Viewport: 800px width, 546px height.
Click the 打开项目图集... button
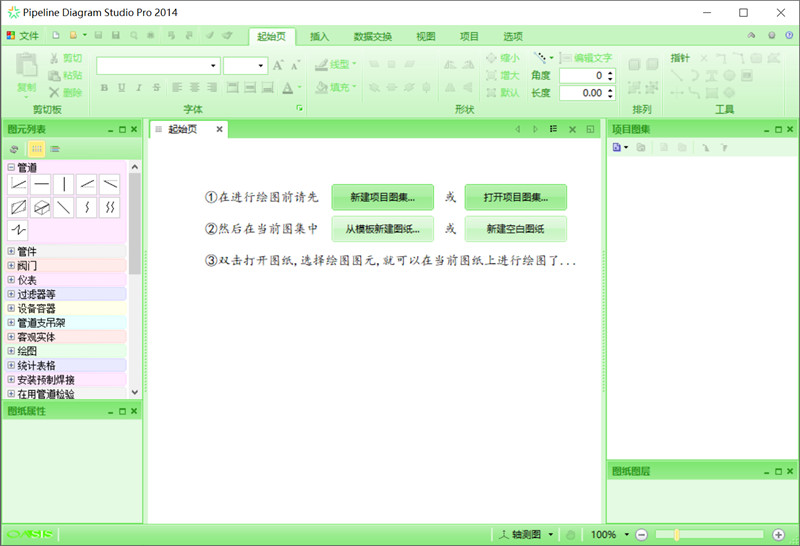point(516,197)
